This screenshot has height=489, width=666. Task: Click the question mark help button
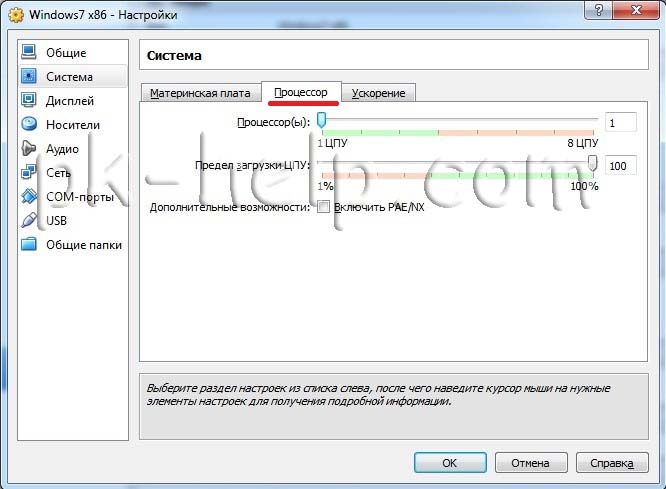600,10
